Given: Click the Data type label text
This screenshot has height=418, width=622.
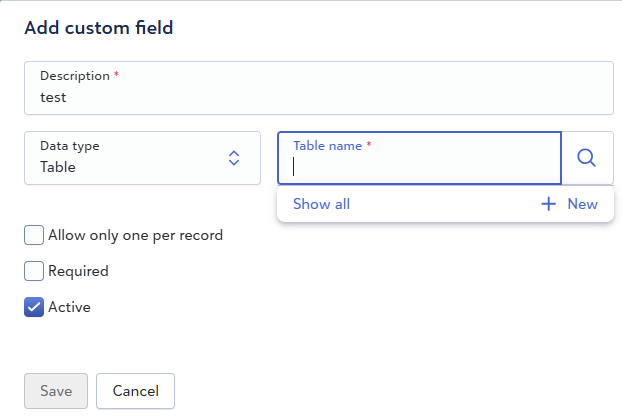Looking at the screenshot, I should [69, 146].
